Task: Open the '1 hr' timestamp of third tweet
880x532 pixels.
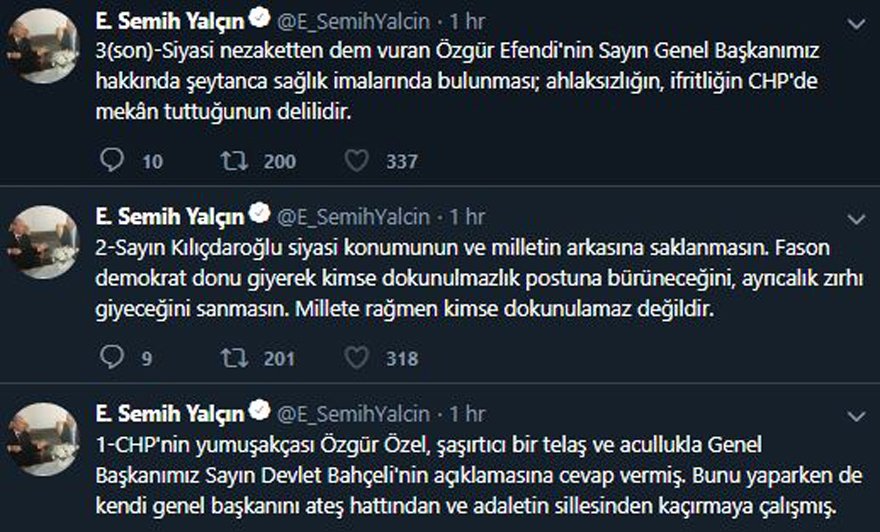Action: 466,413
